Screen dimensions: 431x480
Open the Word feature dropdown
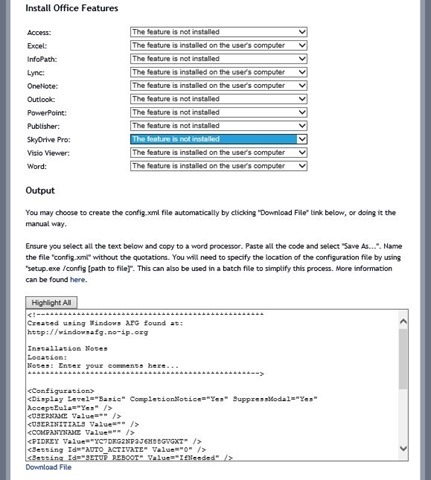point(219,166)
